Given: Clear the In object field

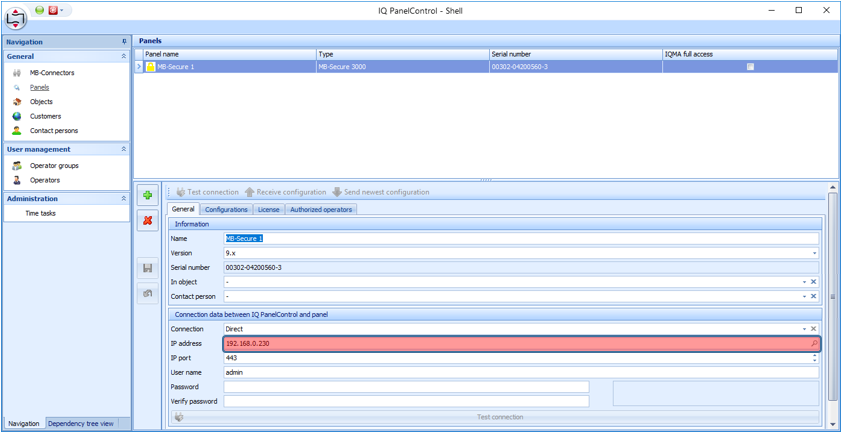Looking at the screenshot, I should 814,282.
